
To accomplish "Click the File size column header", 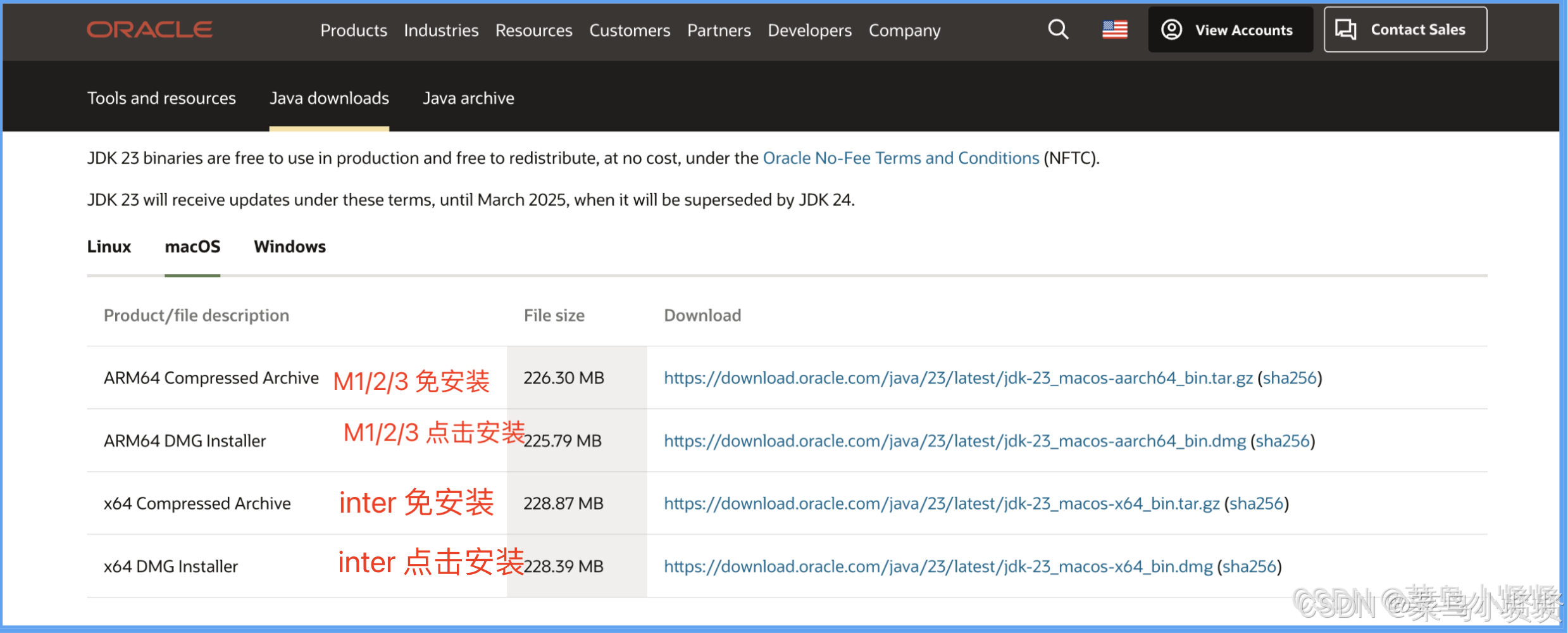I will coord(554,315).
